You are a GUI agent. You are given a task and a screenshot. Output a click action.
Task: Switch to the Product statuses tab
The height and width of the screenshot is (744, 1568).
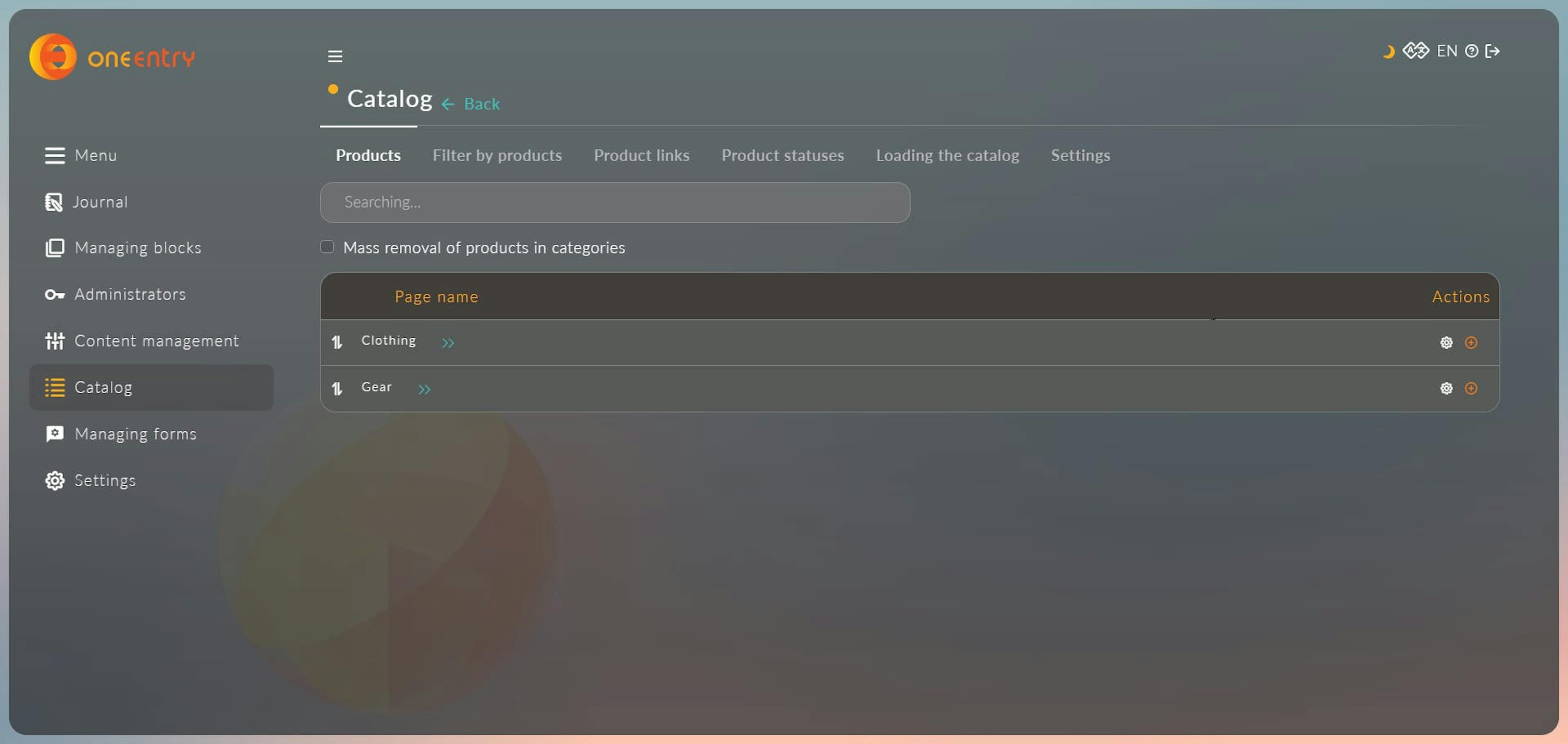783,155
